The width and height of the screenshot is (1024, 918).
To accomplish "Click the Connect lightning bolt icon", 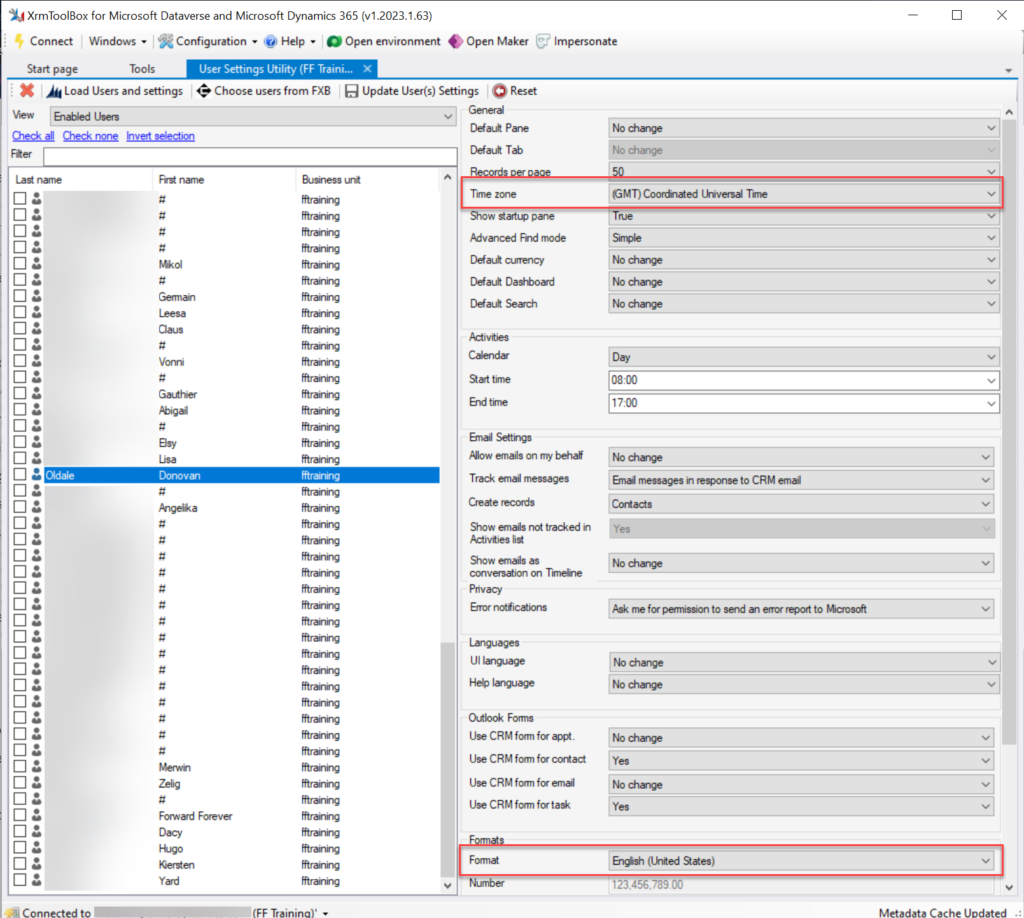I will coord(19,41).
